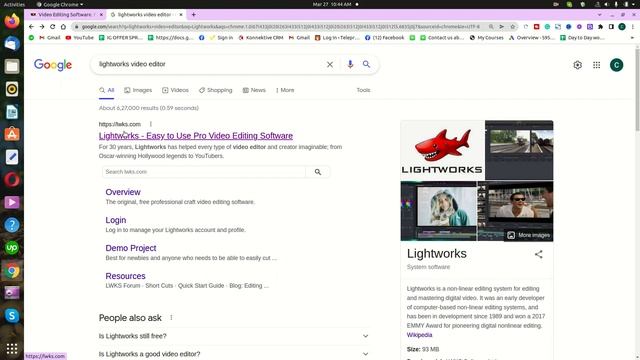Go forward in Chrome
The width and height of the screenshot is (640, 360).
click(x=42, y=27)
